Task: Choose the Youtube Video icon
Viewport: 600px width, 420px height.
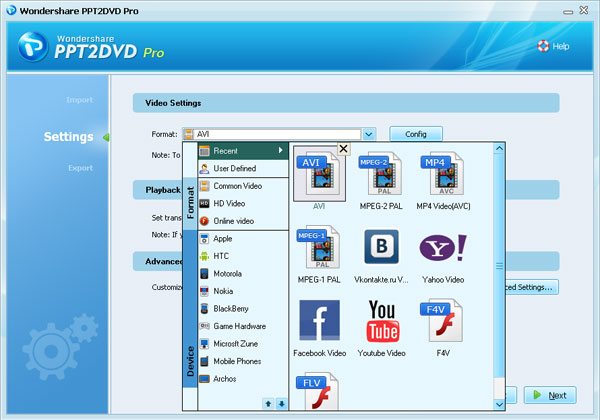Action: coord(382,321)
